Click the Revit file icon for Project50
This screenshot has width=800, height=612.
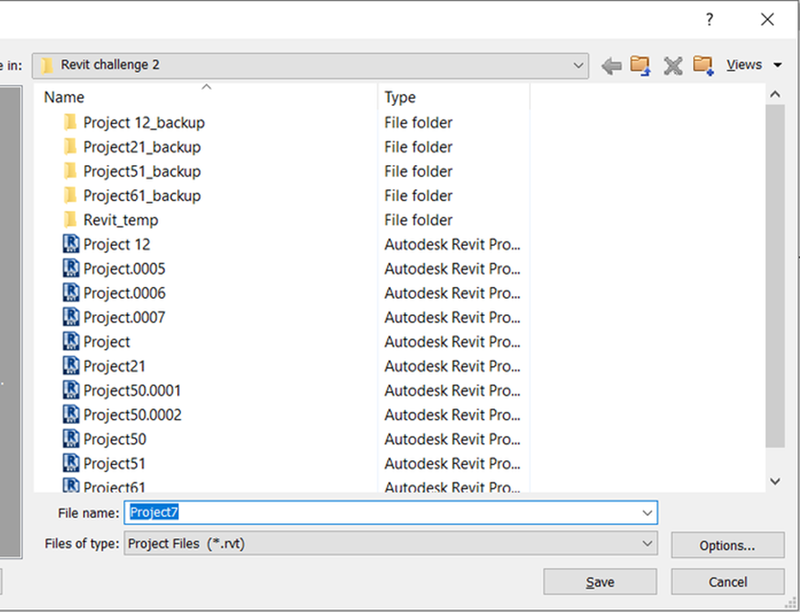(71, 439)
